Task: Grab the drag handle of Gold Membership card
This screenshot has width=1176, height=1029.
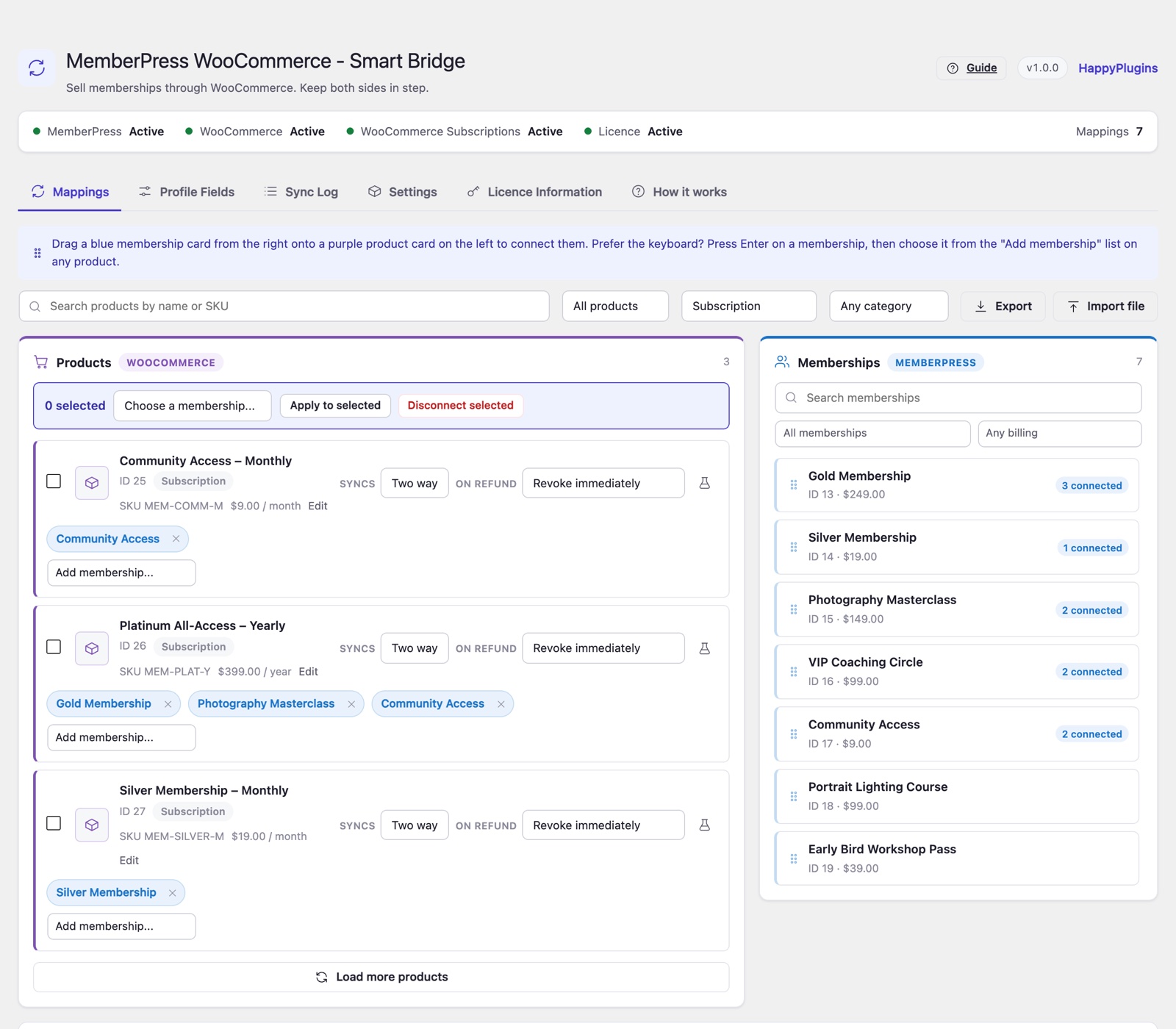Action: [x=794, y=485]
